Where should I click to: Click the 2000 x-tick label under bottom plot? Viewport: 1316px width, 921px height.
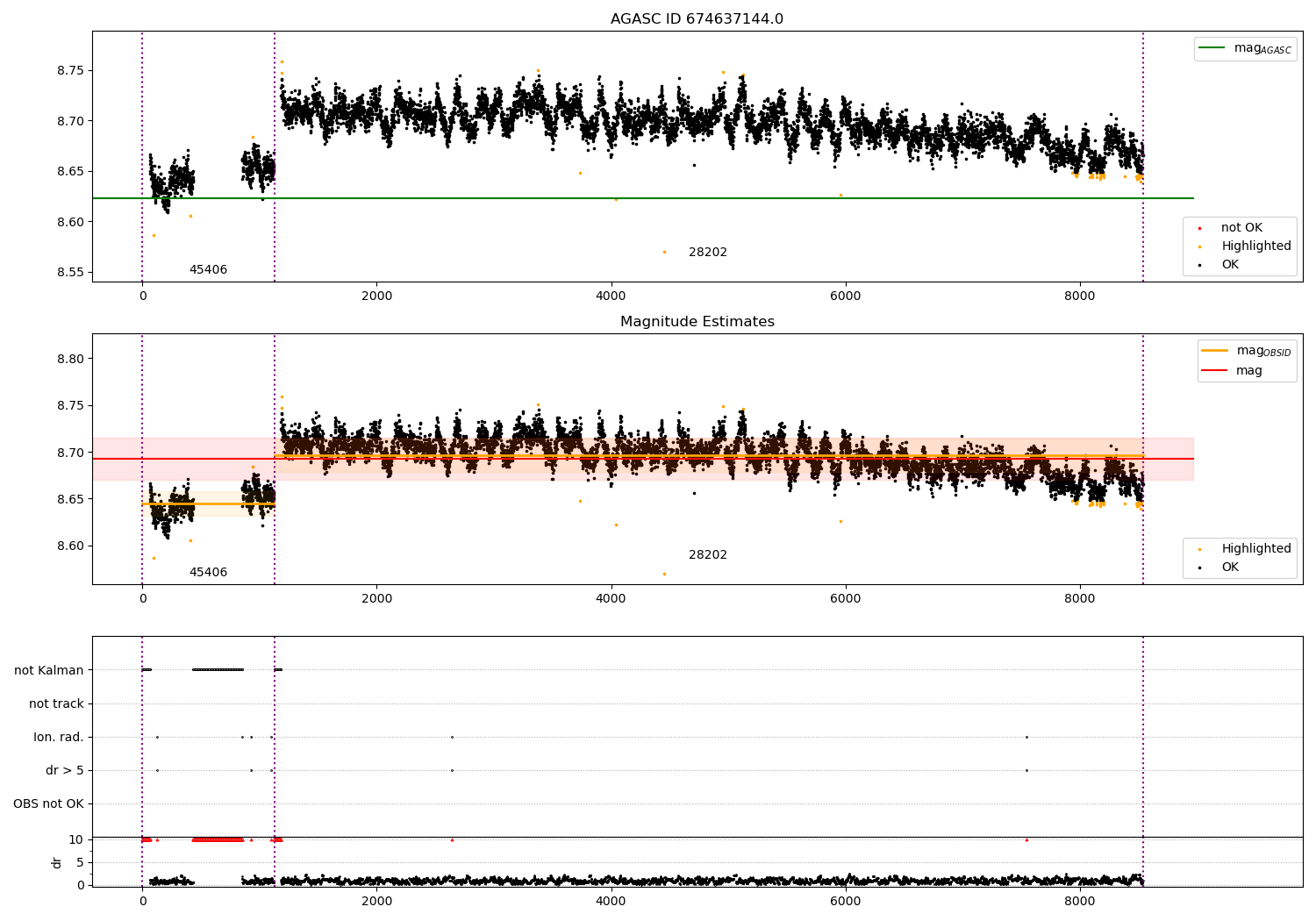pyautogui.click(x=376, y=902)
